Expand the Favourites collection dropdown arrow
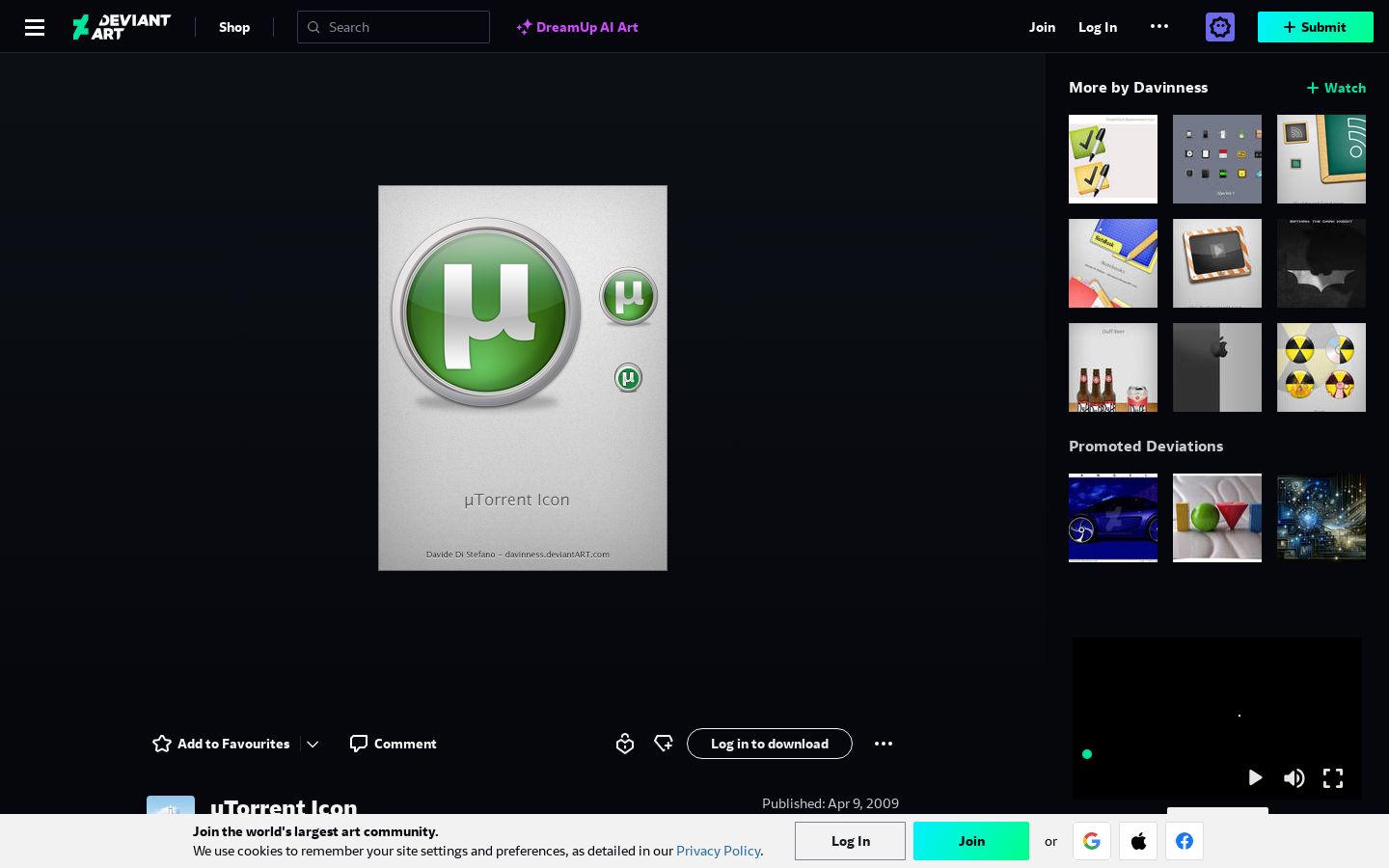The image size is (1389, 868). tap(313, 744)
